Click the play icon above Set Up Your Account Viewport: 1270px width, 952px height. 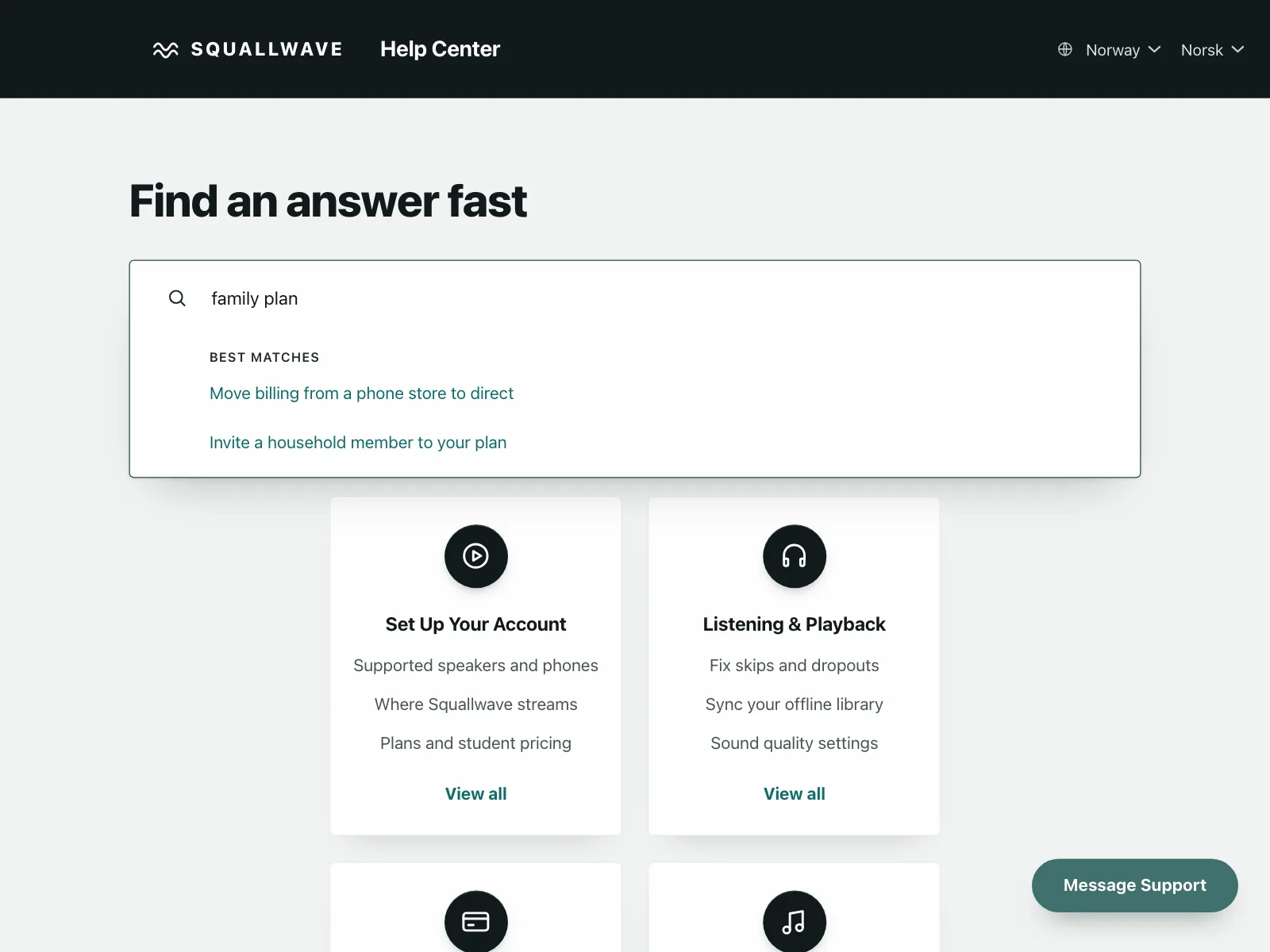(476, 556)
